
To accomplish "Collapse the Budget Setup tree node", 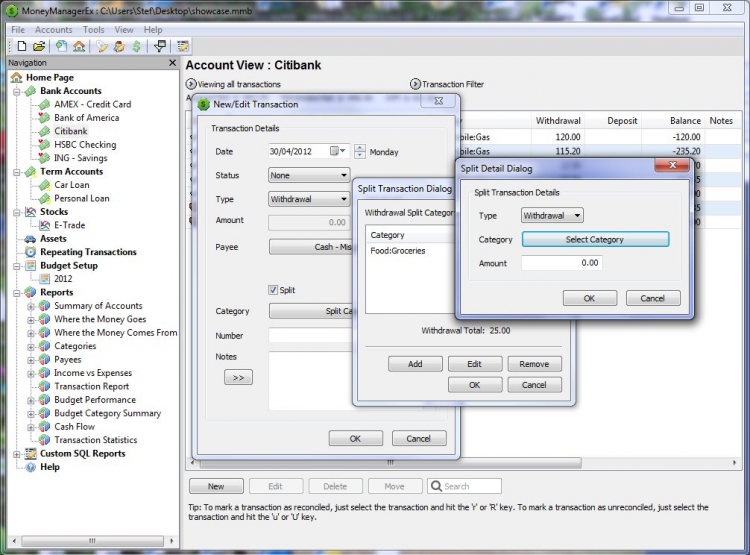I will [x=17, y=266].
